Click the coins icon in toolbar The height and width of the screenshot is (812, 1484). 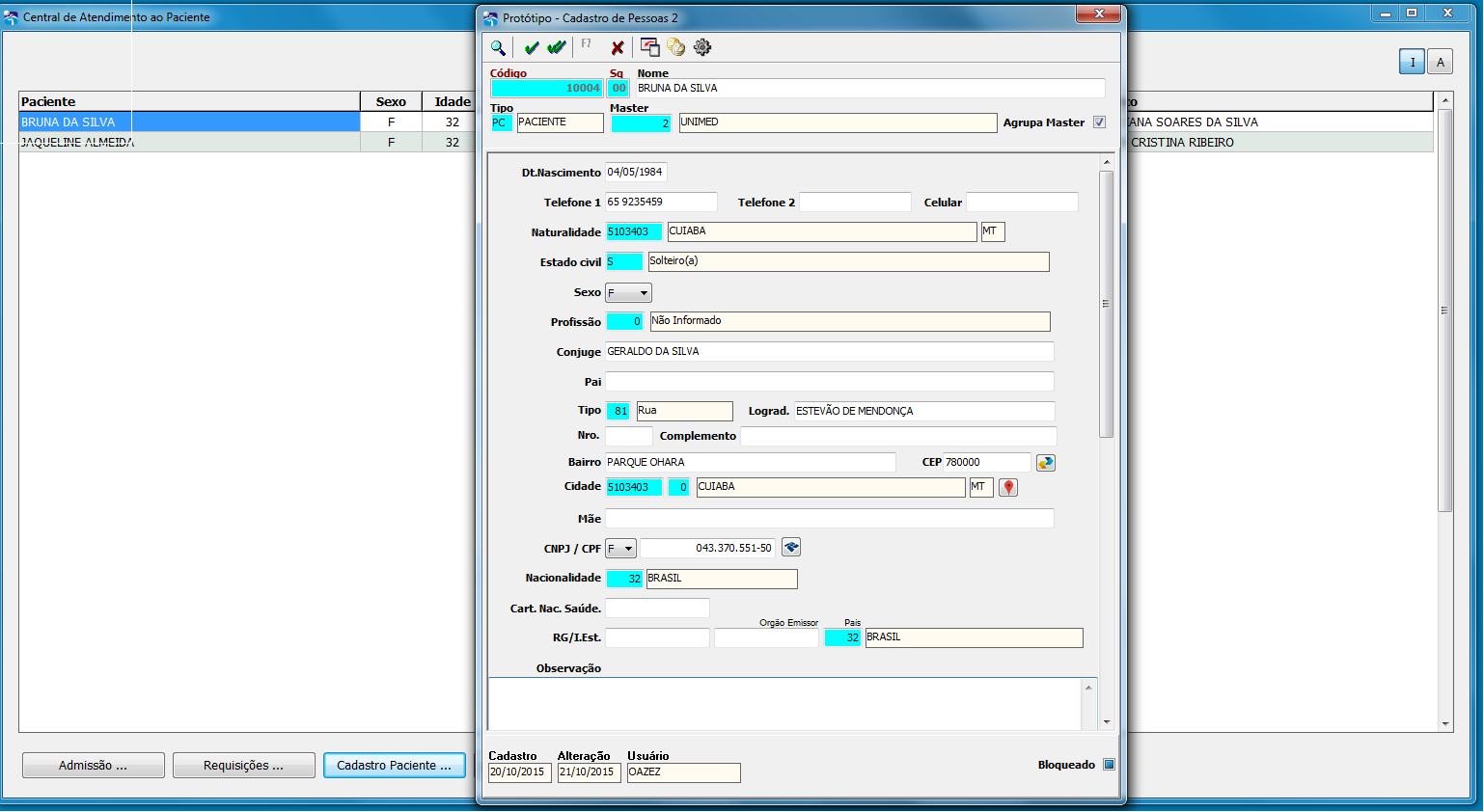point(675,47)
